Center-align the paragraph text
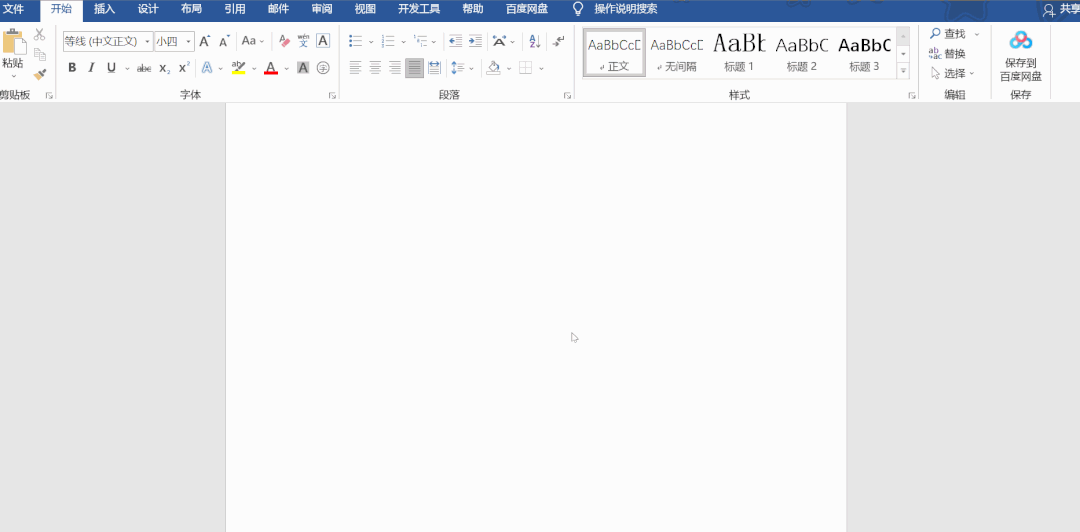 tap(375, 68)
